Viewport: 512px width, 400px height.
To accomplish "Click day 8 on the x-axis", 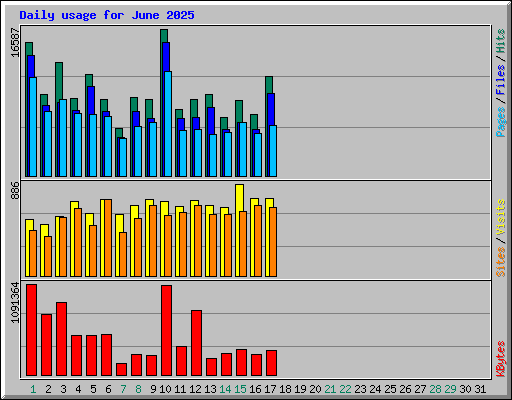I will click(138, 389).
